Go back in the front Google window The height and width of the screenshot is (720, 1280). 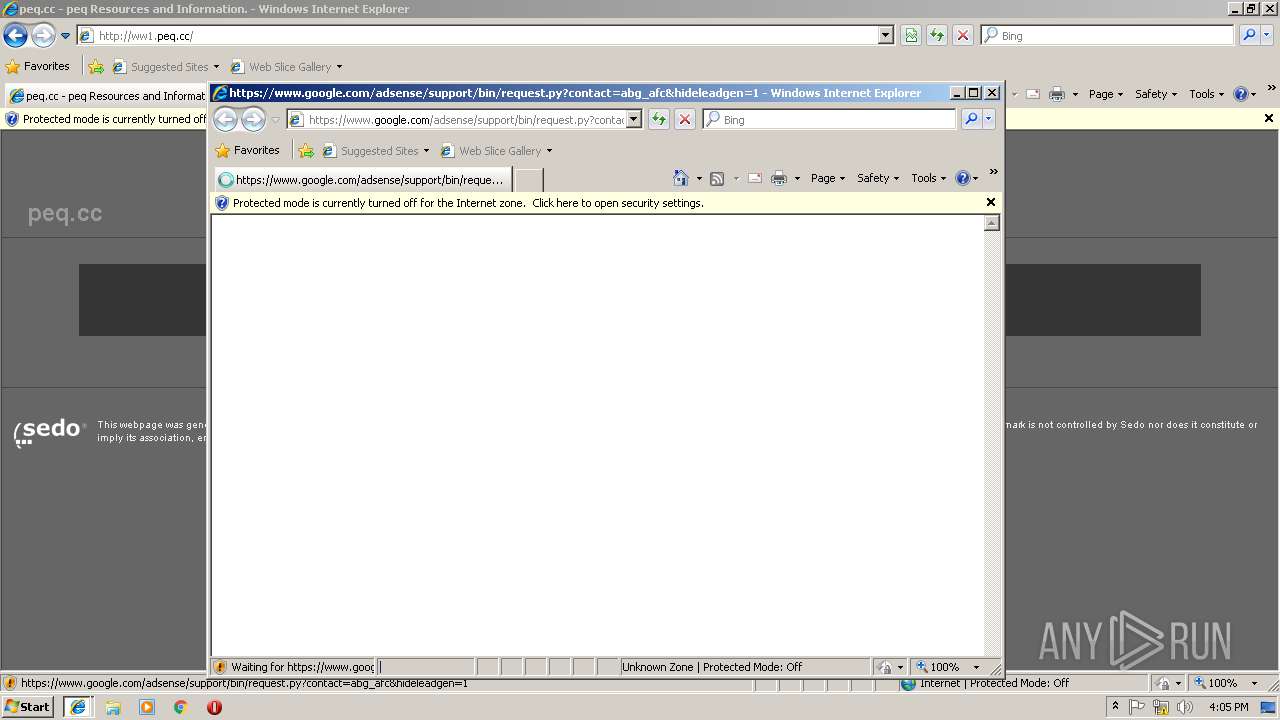click(226, 120)
